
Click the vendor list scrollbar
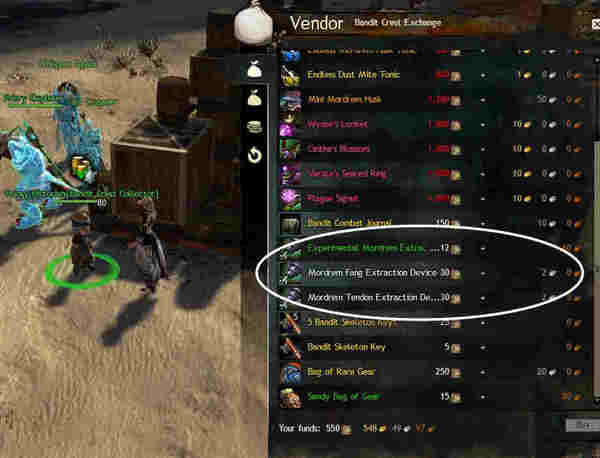[x=596, y=230]
